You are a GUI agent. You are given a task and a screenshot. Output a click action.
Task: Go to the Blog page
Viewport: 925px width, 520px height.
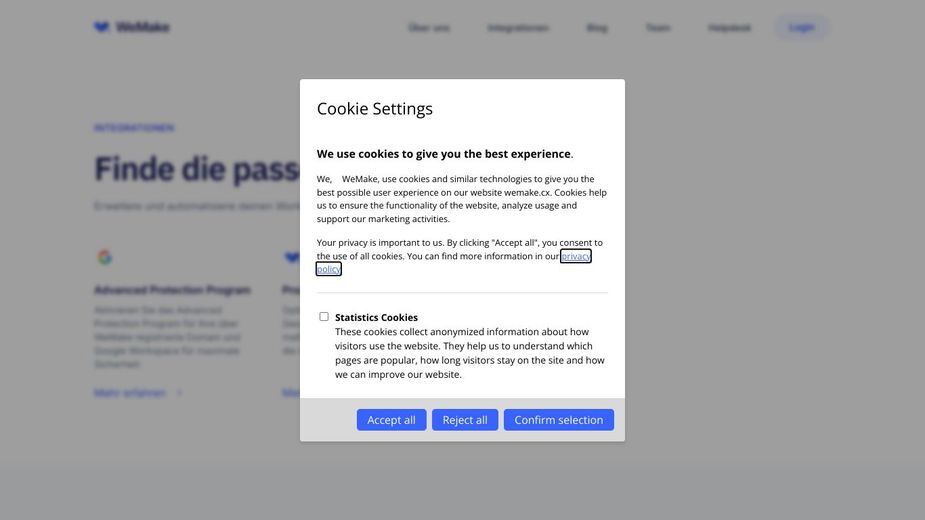tap(597, 28)
